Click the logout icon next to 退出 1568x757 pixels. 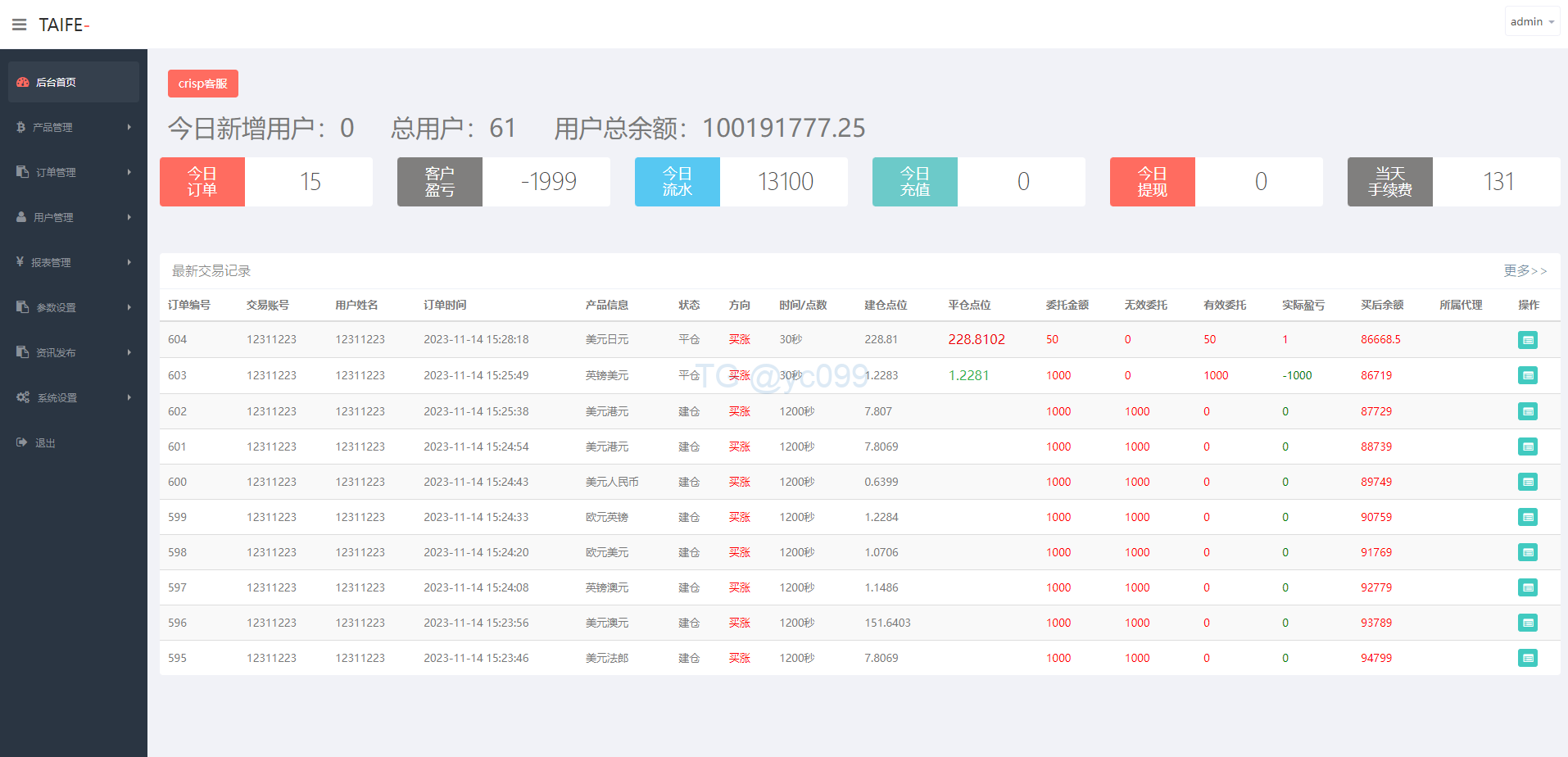tap(21, 442)
